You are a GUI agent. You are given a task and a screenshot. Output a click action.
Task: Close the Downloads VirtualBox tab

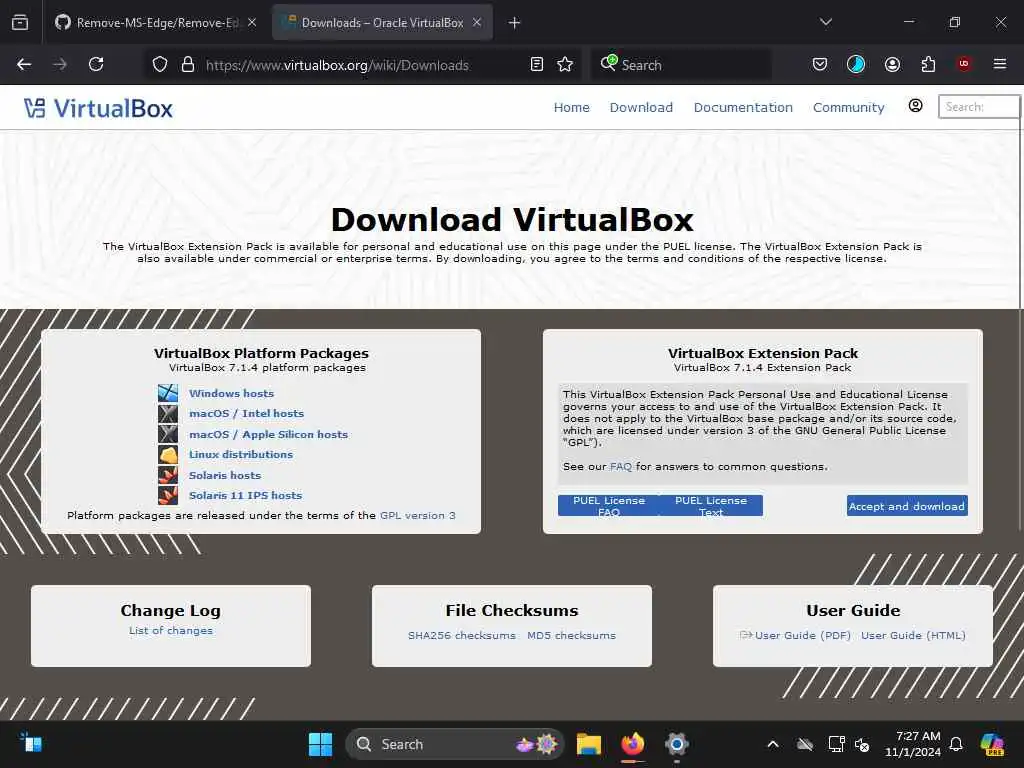[477, 22]
